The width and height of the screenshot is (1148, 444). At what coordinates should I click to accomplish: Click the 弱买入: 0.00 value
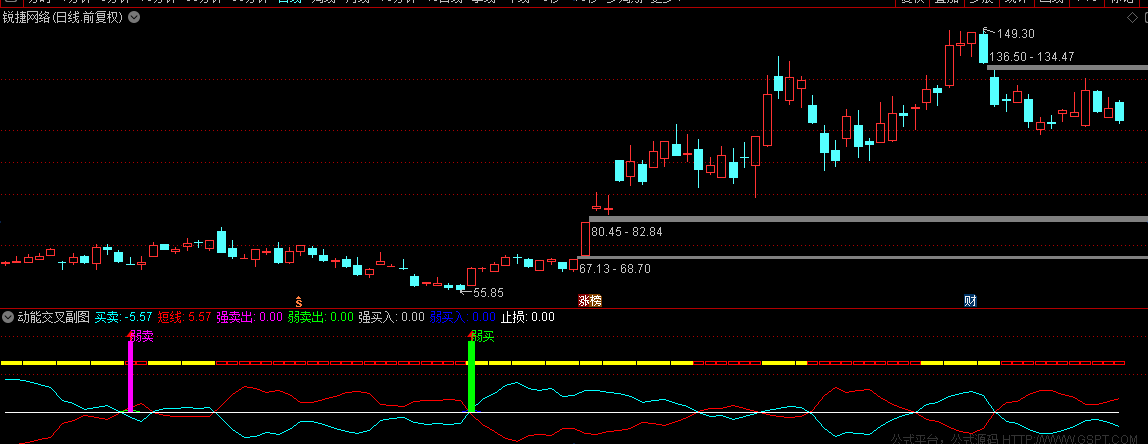click(463, 317)
